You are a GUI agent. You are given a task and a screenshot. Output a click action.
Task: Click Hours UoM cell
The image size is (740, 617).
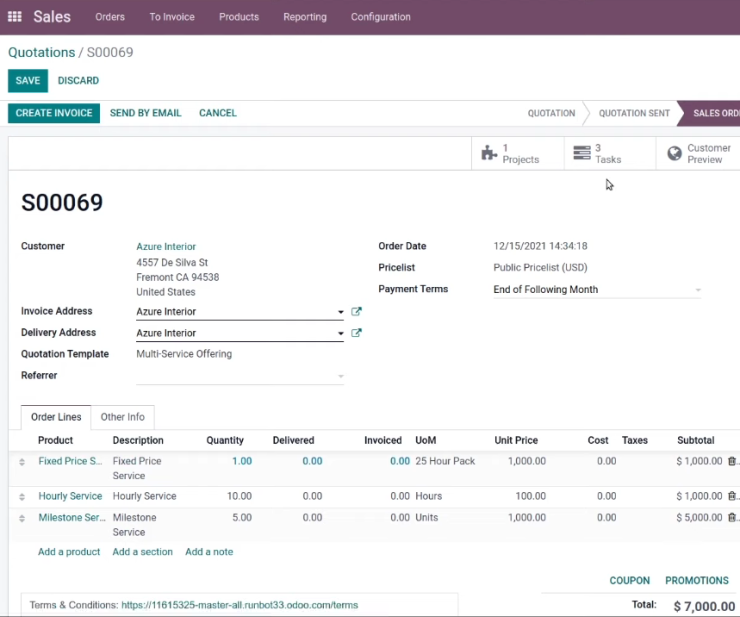click(x=429, y=496)
